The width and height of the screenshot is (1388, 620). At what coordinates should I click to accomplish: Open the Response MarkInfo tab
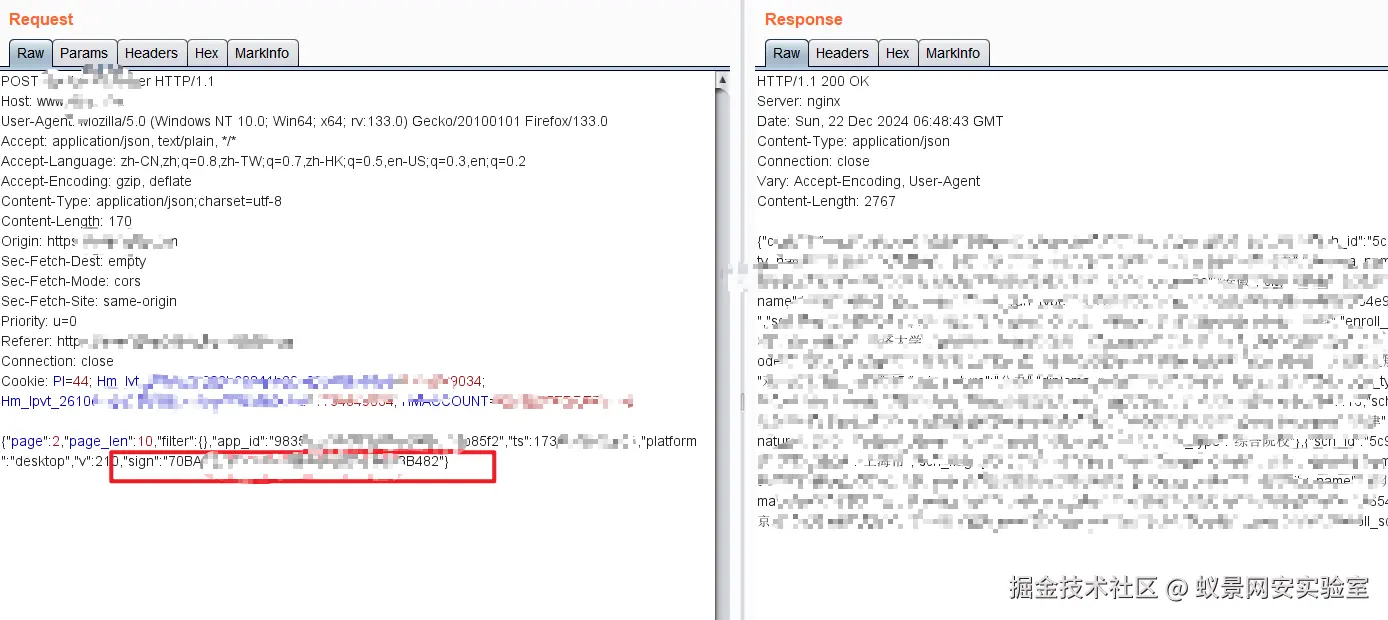953,53
